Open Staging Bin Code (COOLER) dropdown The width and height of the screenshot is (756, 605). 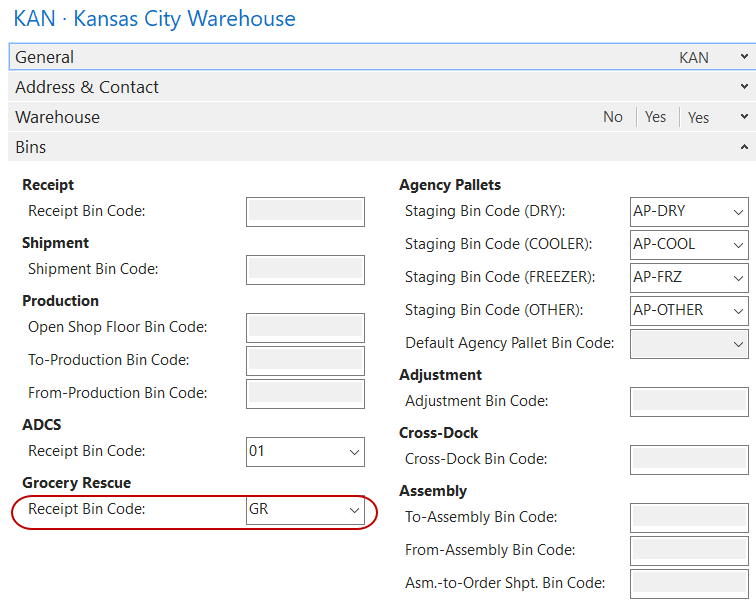click(738, 245)
